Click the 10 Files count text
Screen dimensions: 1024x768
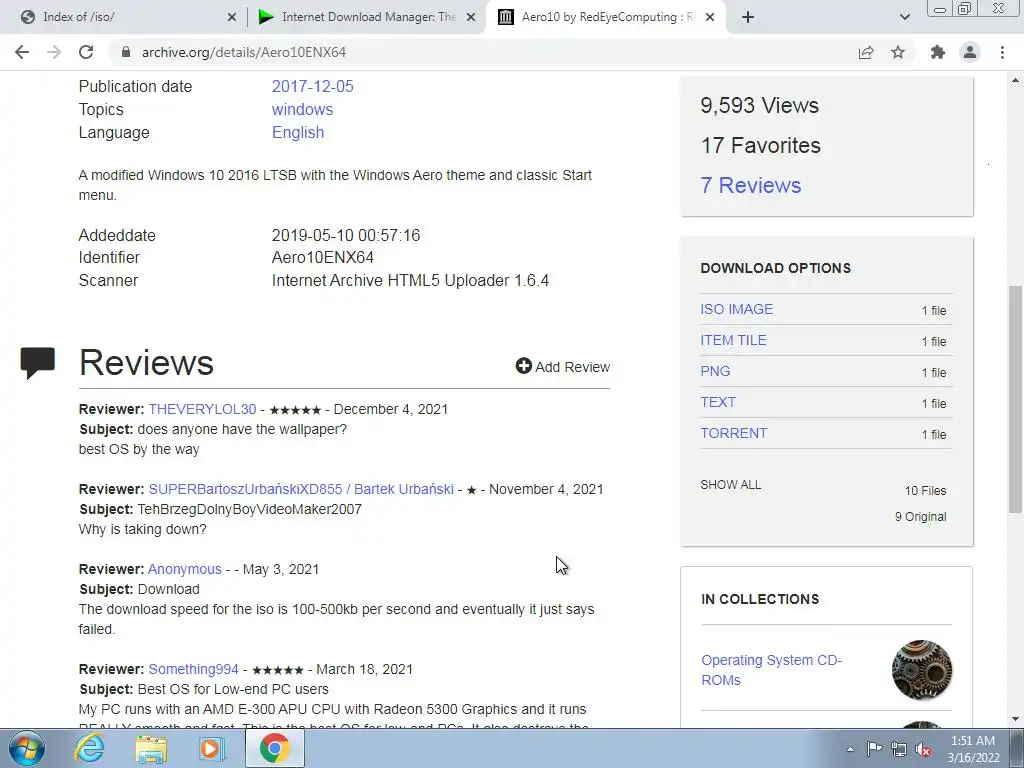click(925, 490)
